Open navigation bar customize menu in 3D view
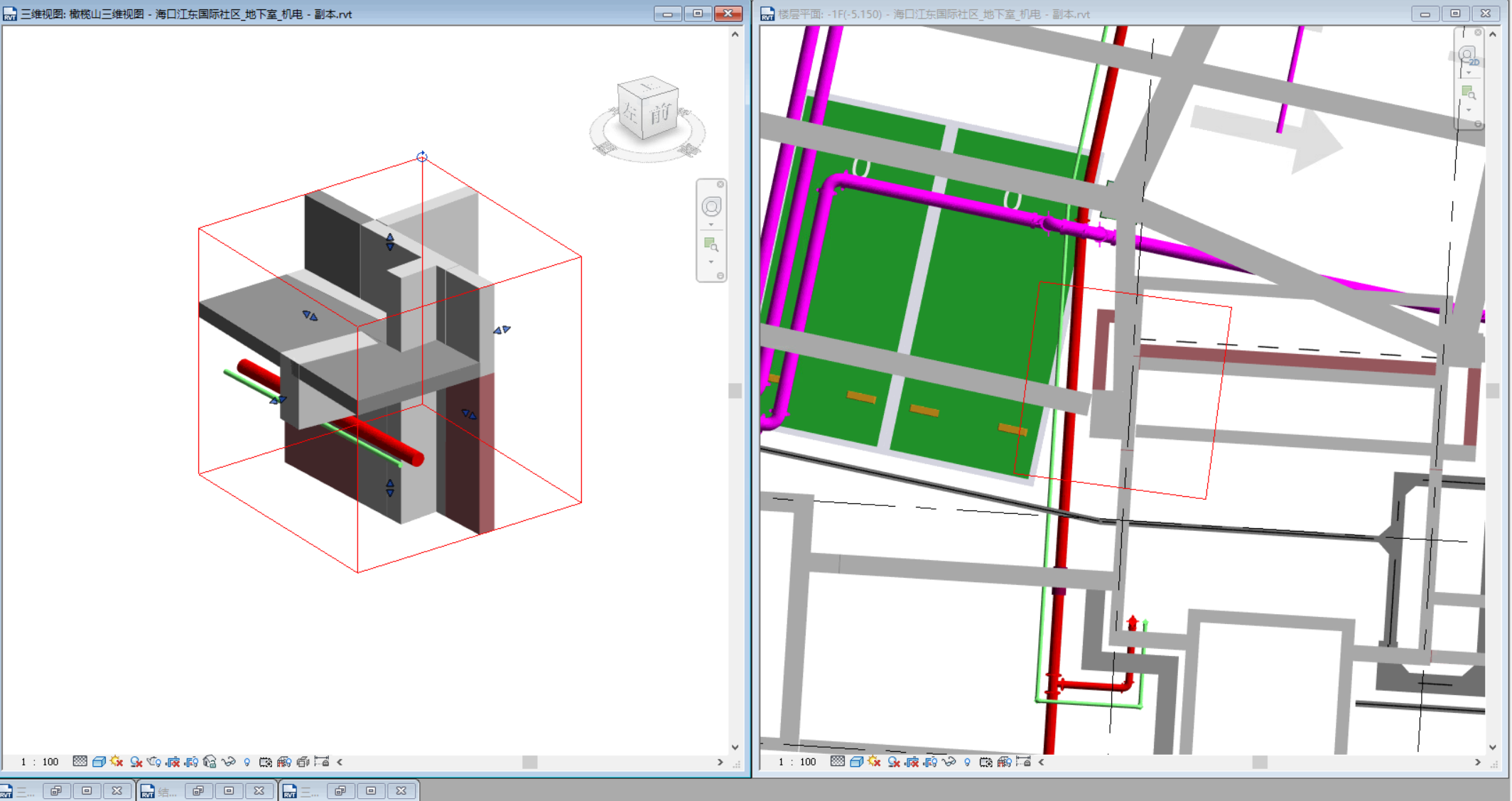 (720, 276)
